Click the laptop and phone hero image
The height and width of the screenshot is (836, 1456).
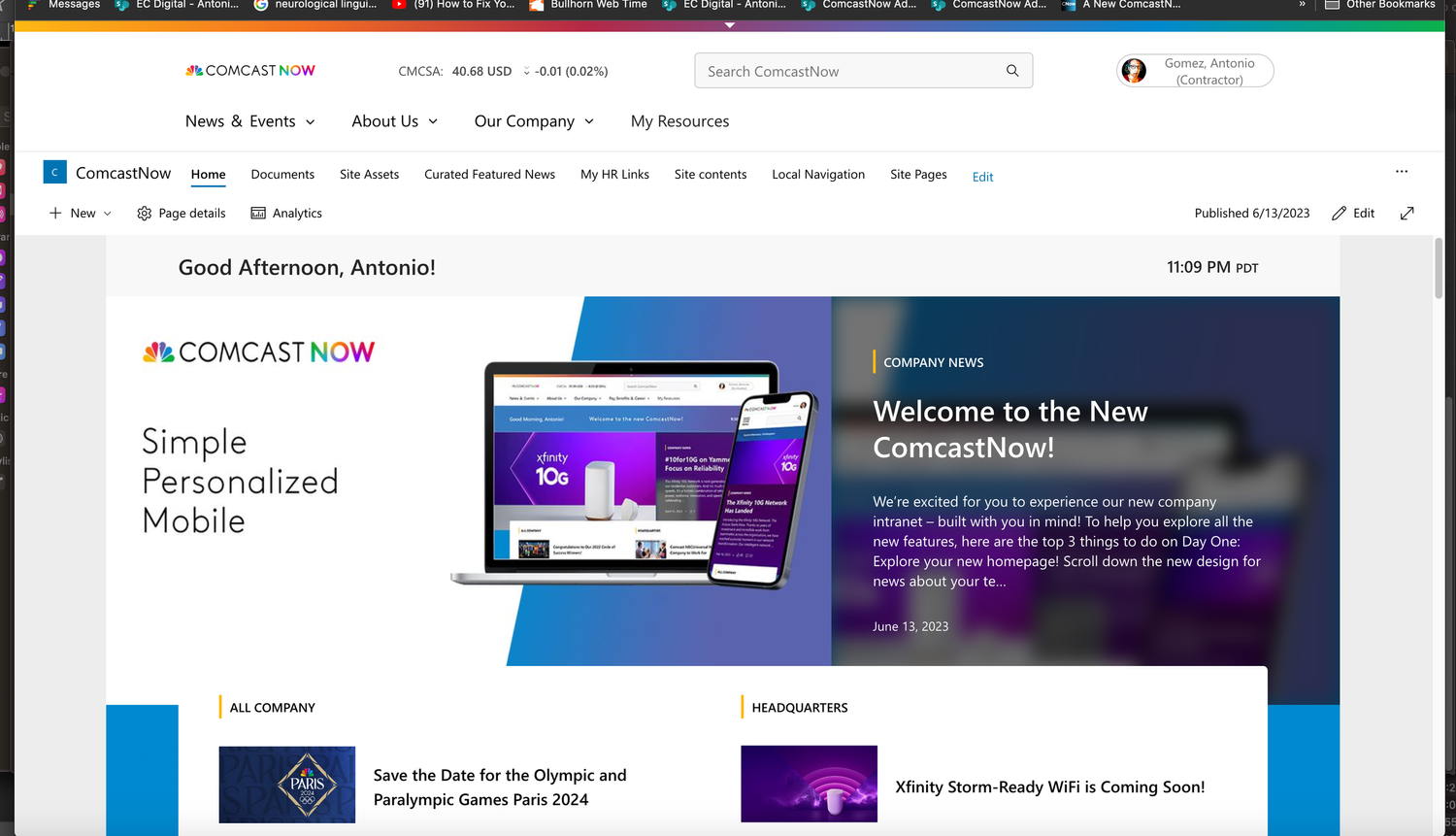click(x=636, y=476)
